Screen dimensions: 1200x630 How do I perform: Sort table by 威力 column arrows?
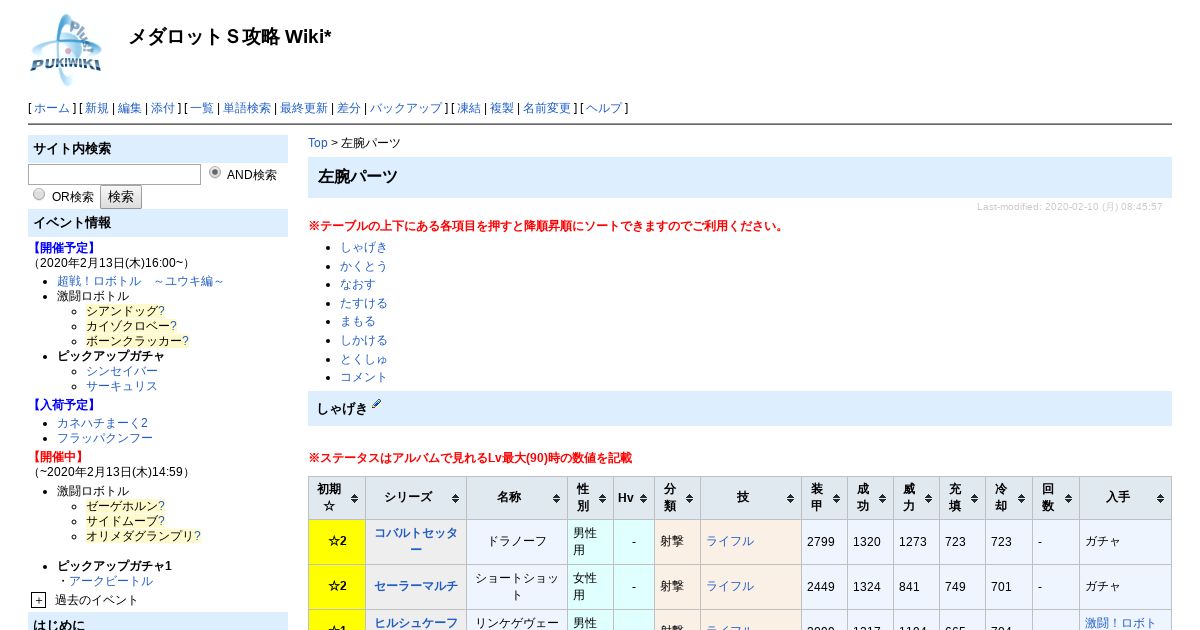(929, 498)
